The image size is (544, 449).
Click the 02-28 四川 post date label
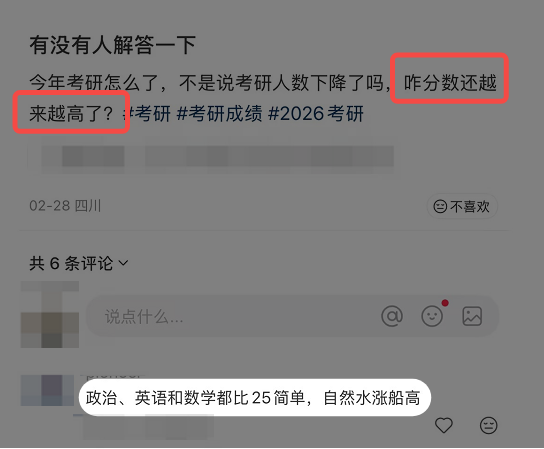coord(65,206)
